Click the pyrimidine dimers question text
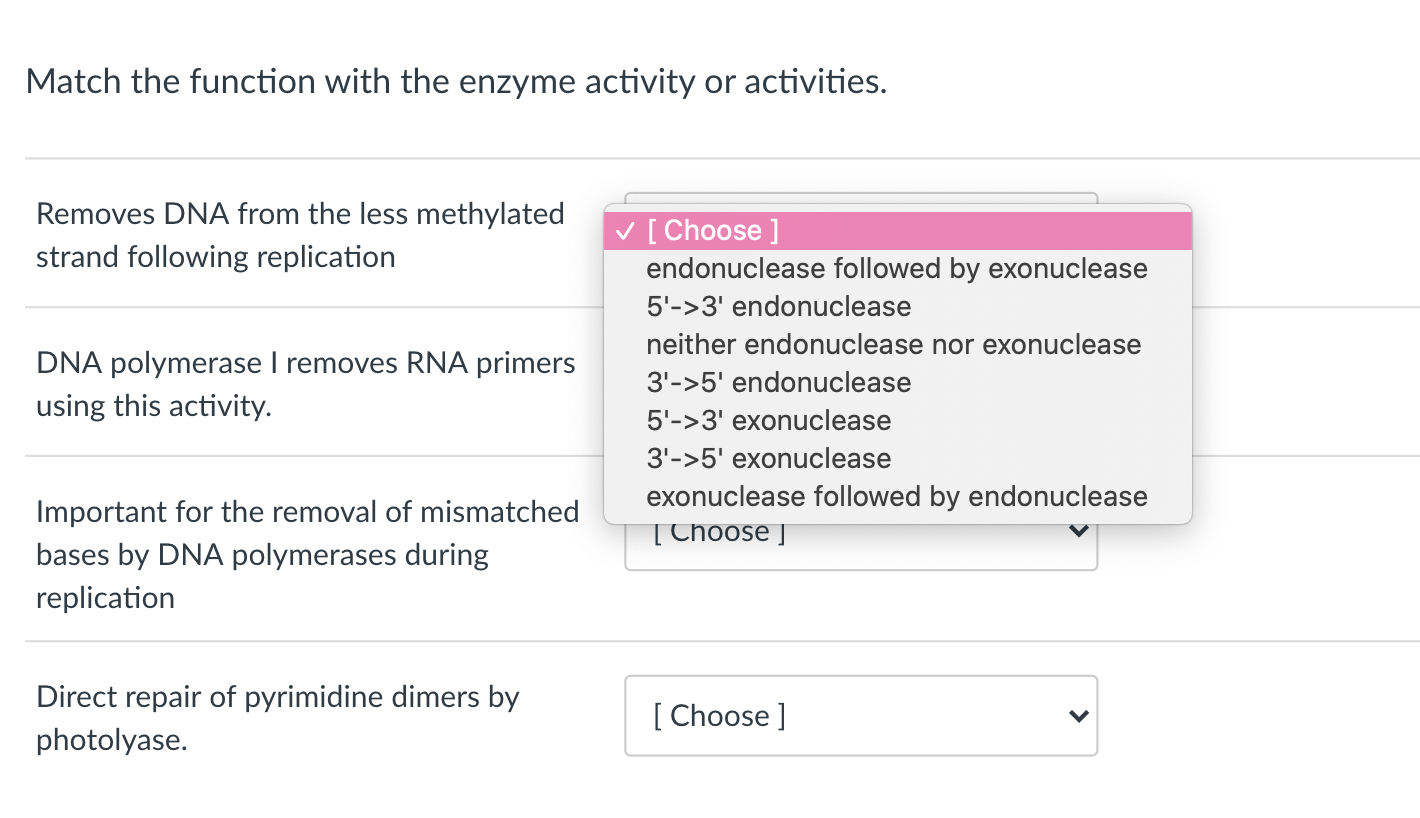1420x818 pixels. tap(277, 716)
